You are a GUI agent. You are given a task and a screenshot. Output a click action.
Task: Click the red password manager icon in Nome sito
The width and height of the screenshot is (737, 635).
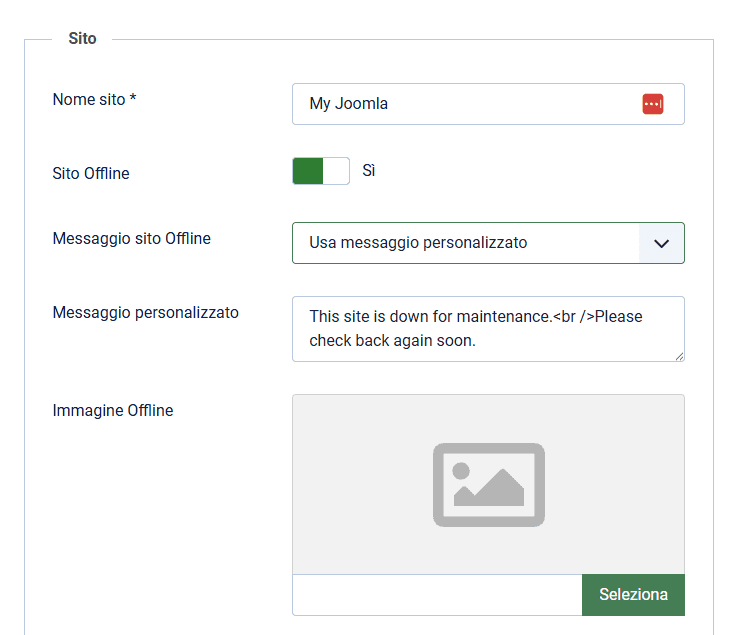pos(652,104)
